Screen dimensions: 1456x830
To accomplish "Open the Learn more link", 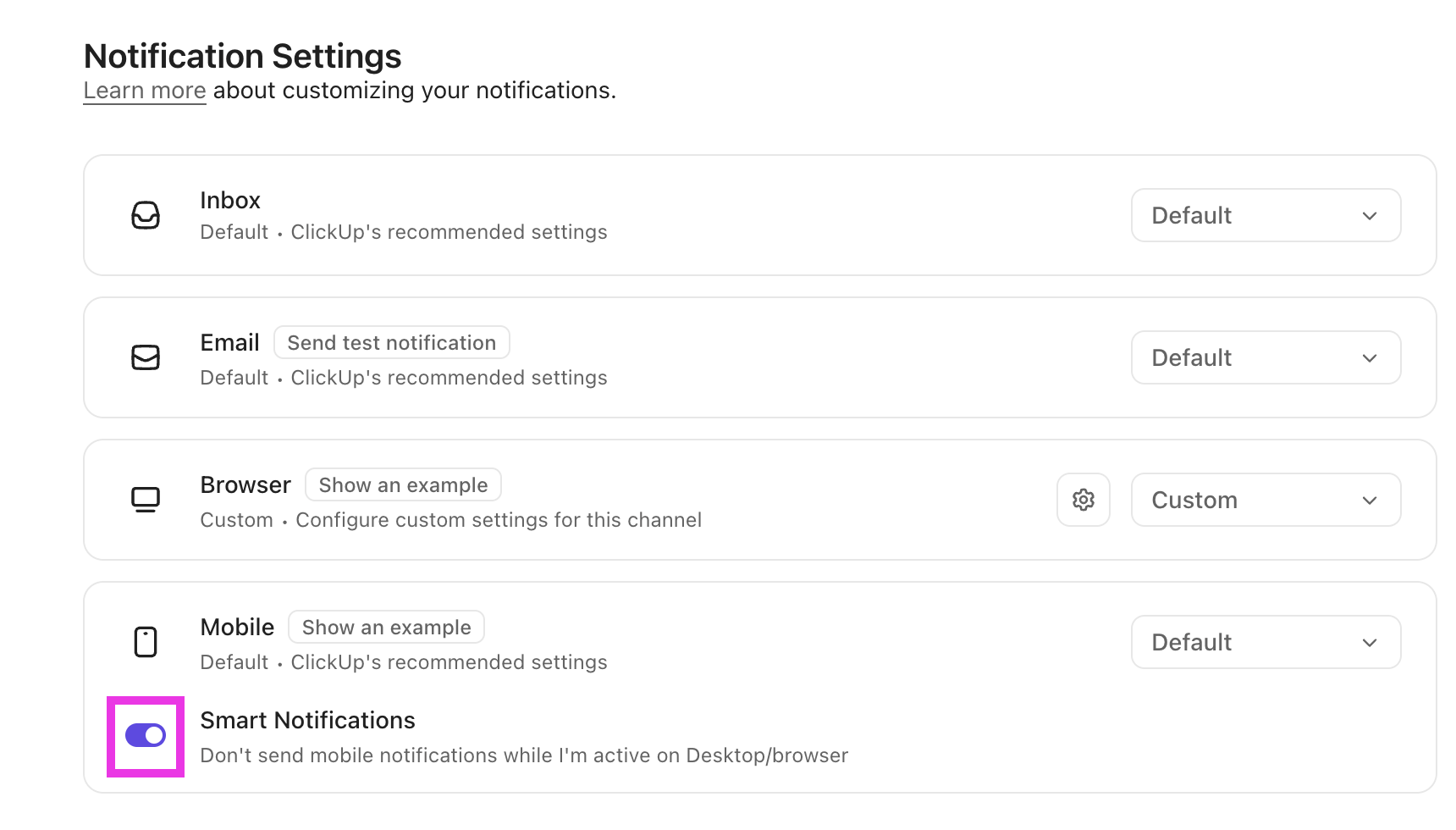I will (144, 90).
